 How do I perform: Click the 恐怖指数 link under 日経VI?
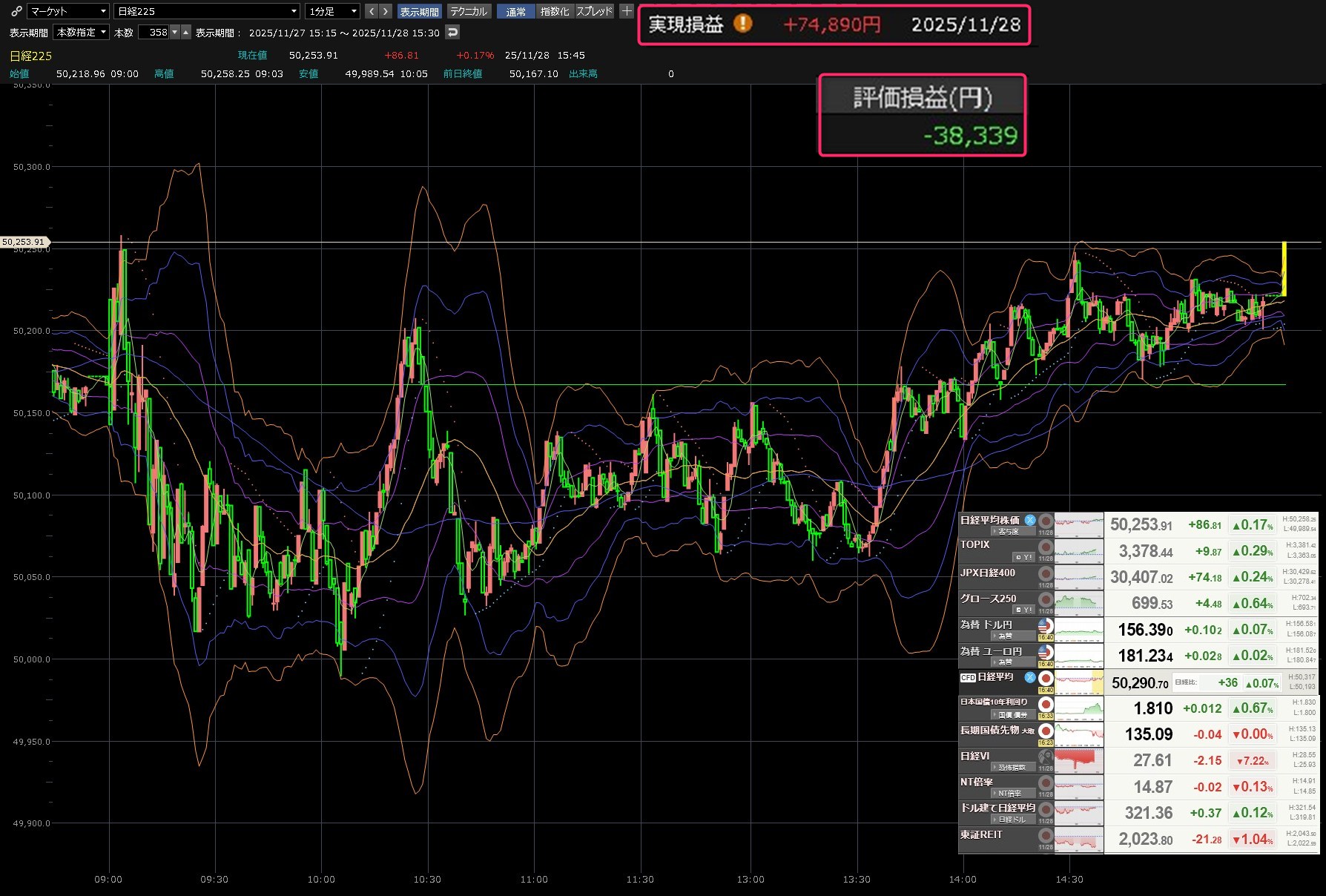tap(1012, 768)
